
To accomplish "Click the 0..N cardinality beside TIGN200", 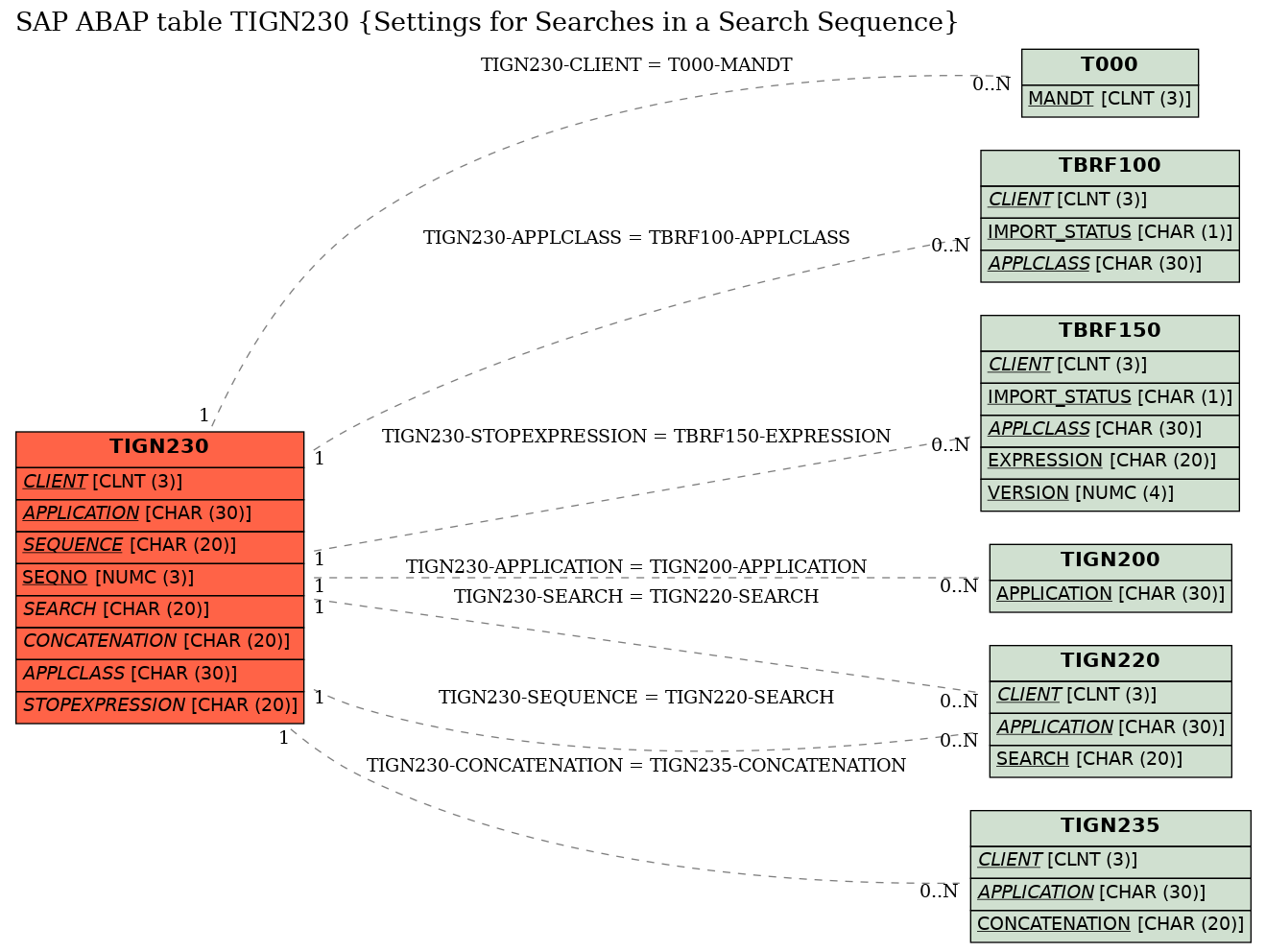I will 959,586.
